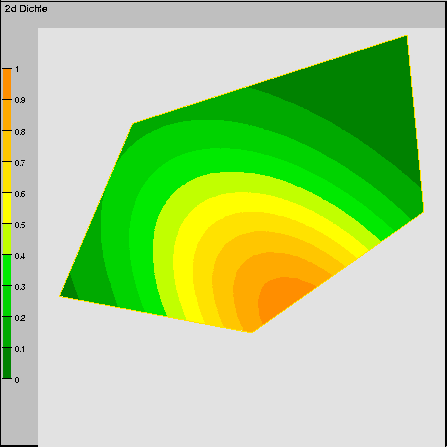Click the dark green legend segment above 0
Screen dimensions: 447x447
click(7, 363)
